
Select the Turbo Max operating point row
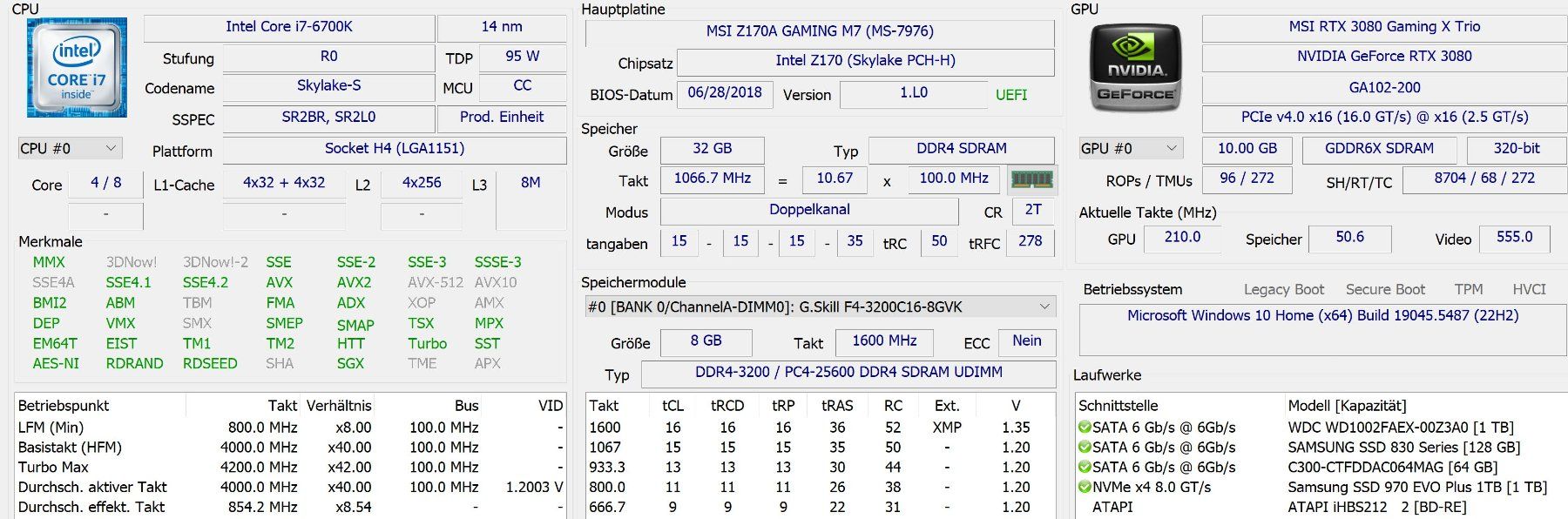click(290, 468)
